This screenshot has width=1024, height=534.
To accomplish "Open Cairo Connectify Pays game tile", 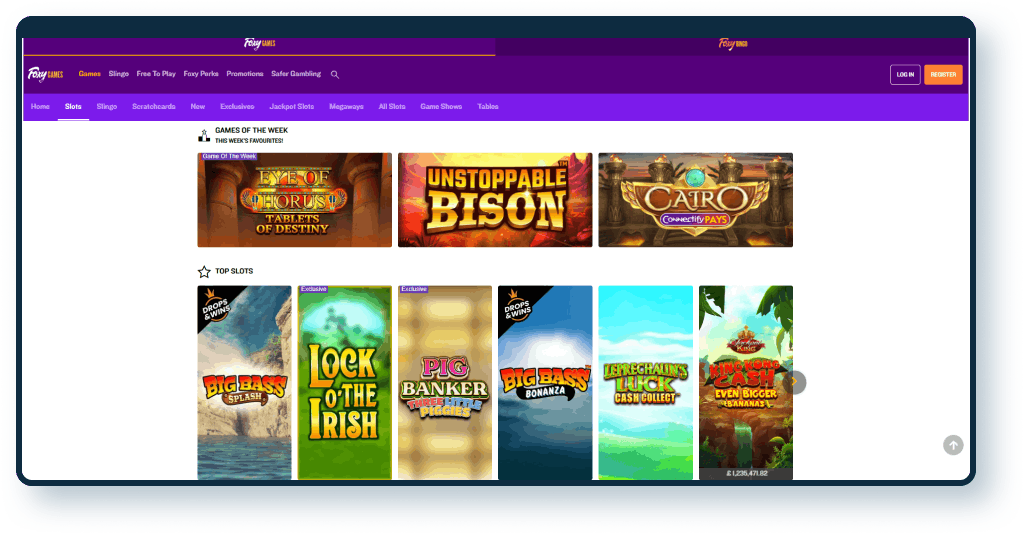I will (696, 200).
